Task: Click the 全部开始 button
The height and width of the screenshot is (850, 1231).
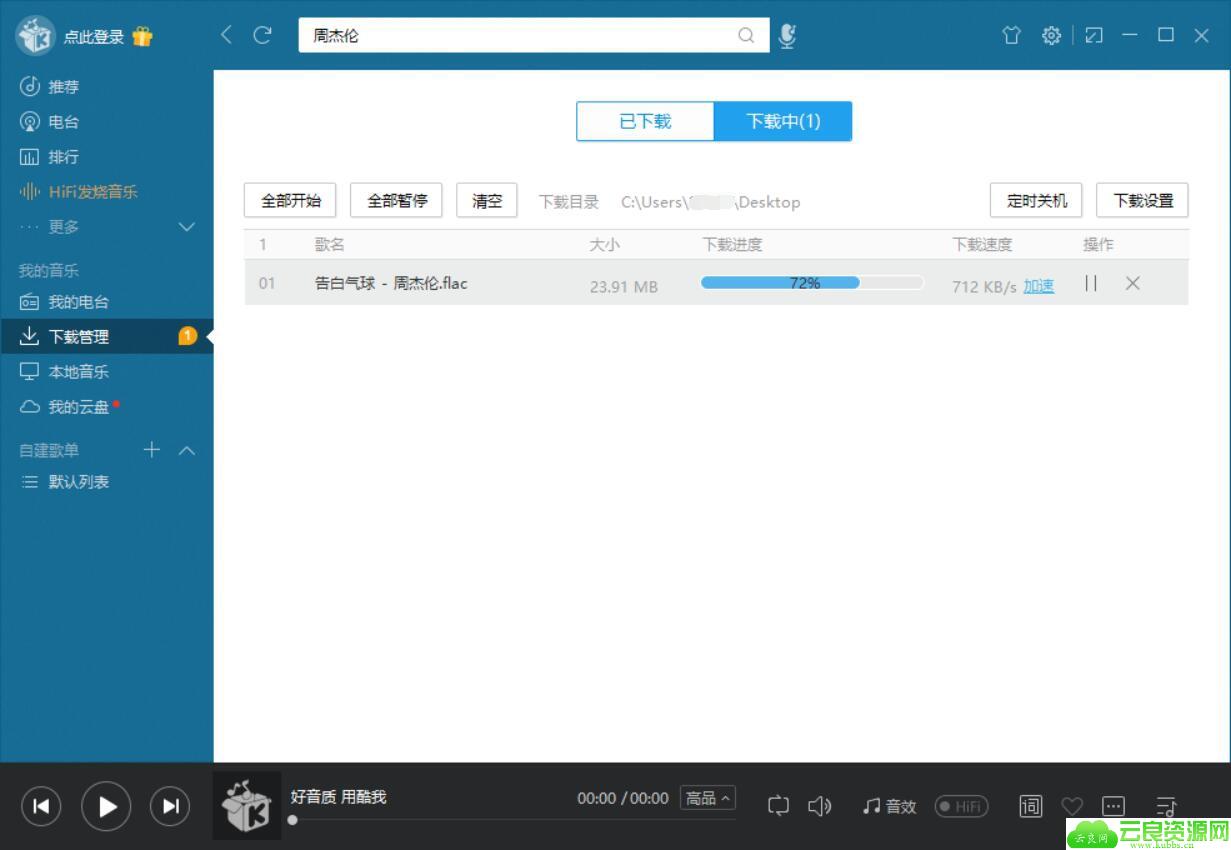Action: [291, 200]
